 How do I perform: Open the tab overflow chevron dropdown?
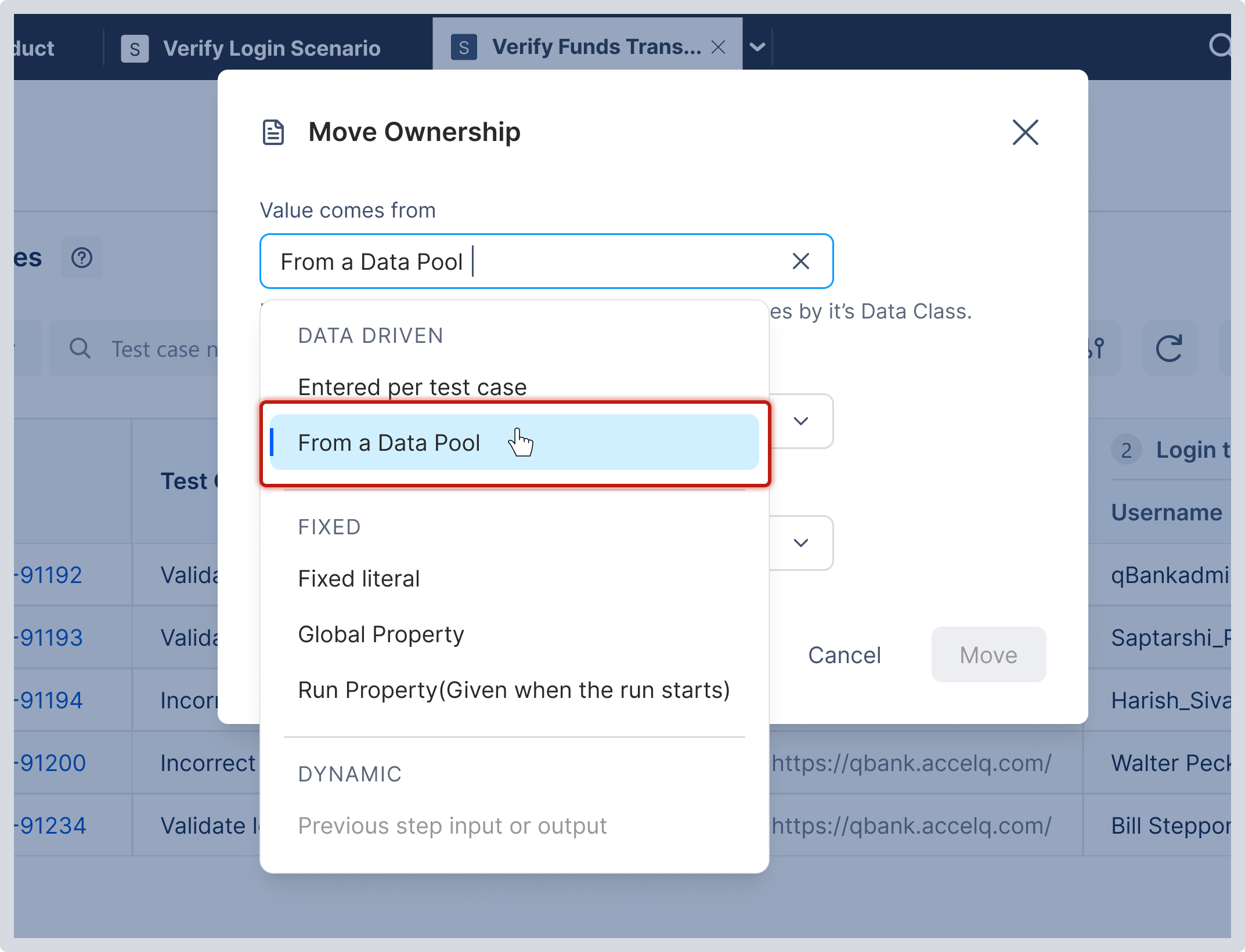click(x=757, y=46)
